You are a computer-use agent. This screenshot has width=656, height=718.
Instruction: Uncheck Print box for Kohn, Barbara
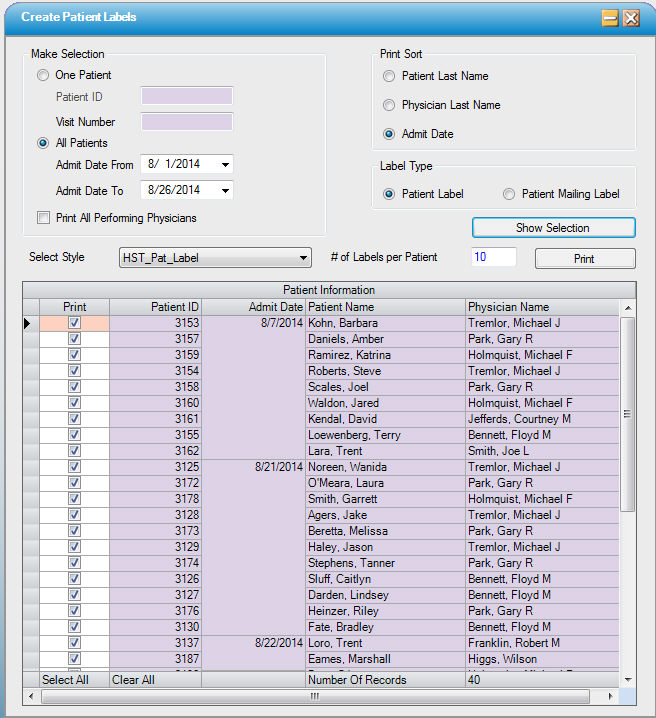click(74, 323)
